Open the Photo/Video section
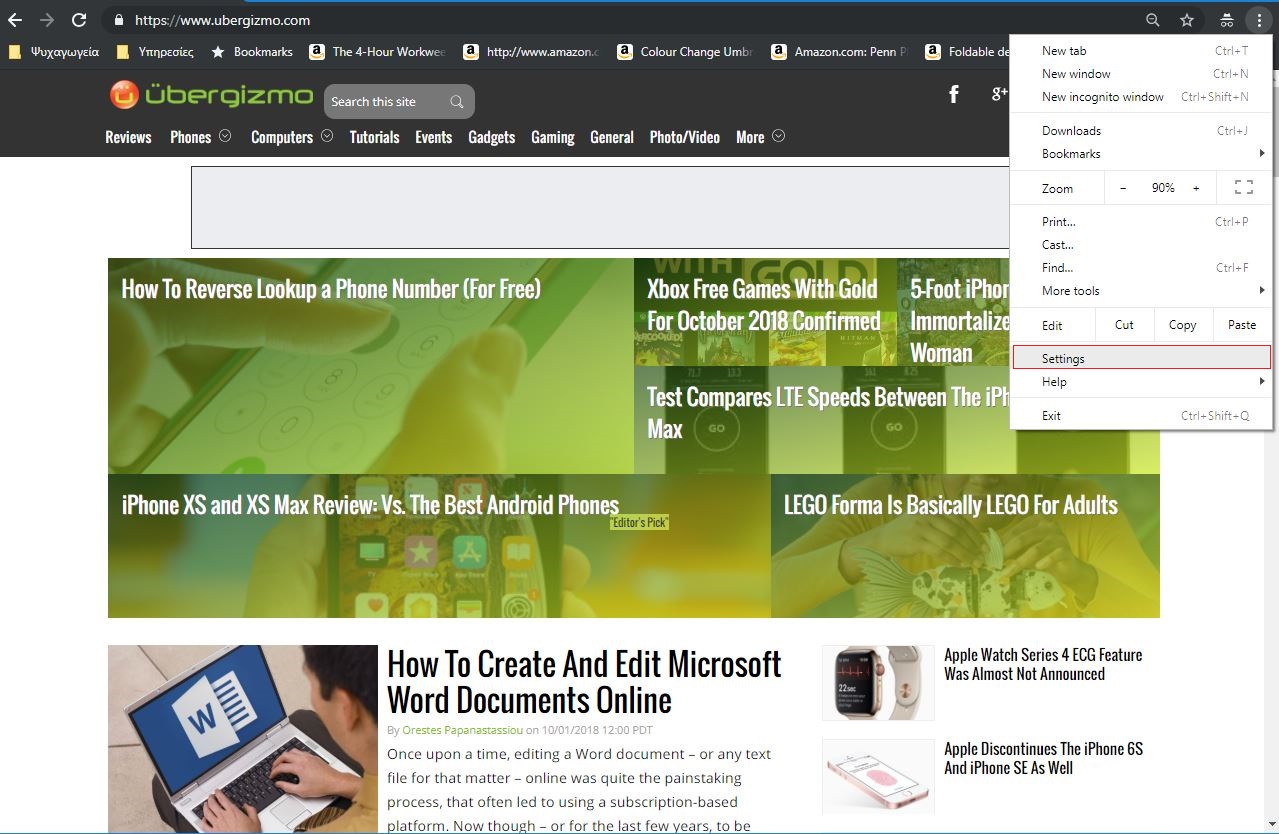 685,137
